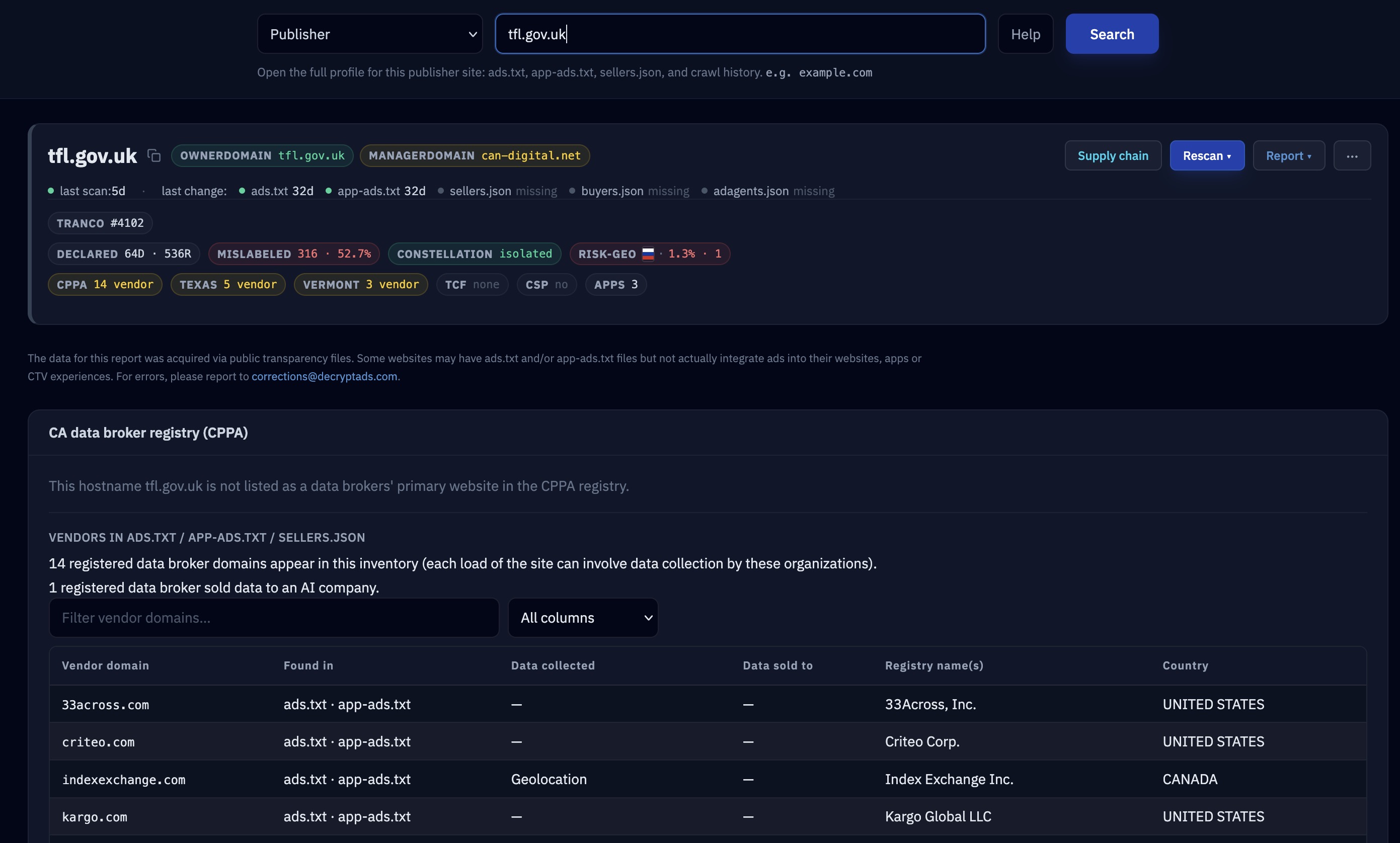Sort by Found in column header
Viewport: 1400px width, 843px height.
coord(308,665)
